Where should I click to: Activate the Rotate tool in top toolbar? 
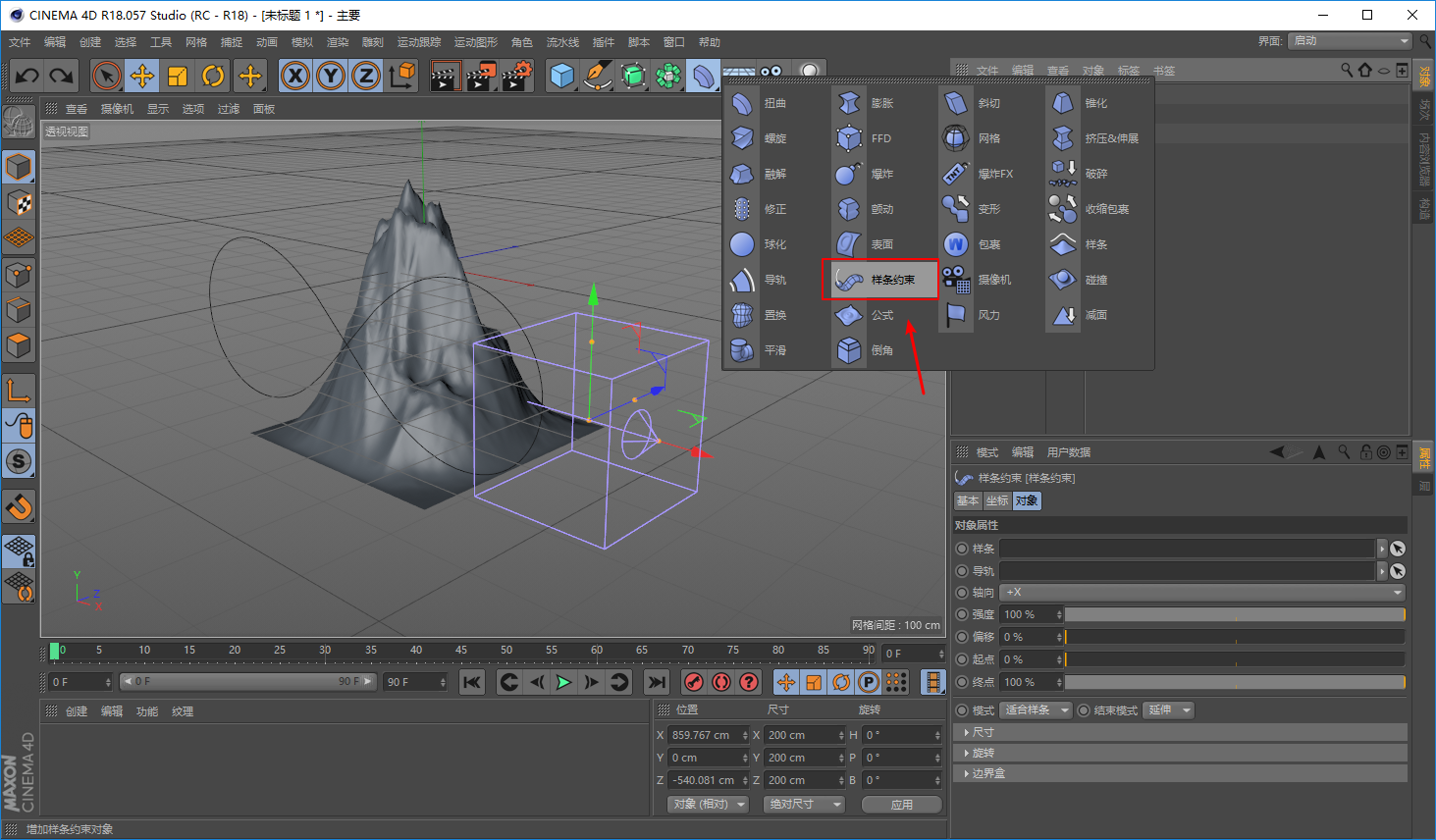[213, 76]
